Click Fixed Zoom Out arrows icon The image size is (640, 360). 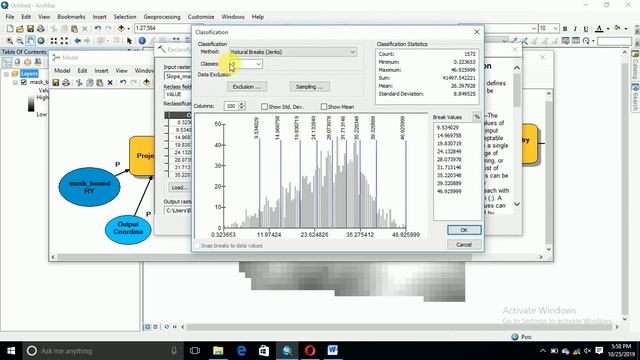(x=64, y=41)
